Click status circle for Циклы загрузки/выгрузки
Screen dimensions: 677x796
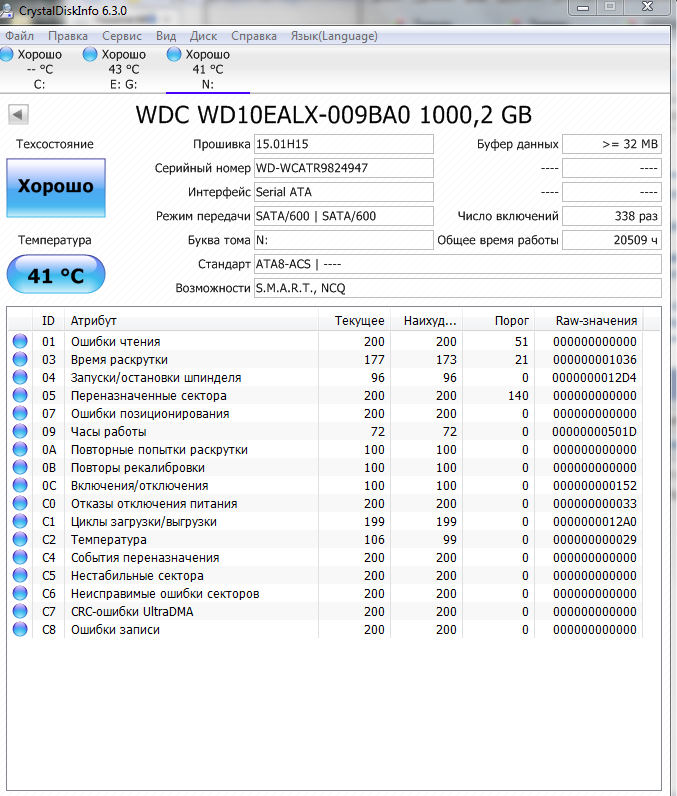click(20, 521)
